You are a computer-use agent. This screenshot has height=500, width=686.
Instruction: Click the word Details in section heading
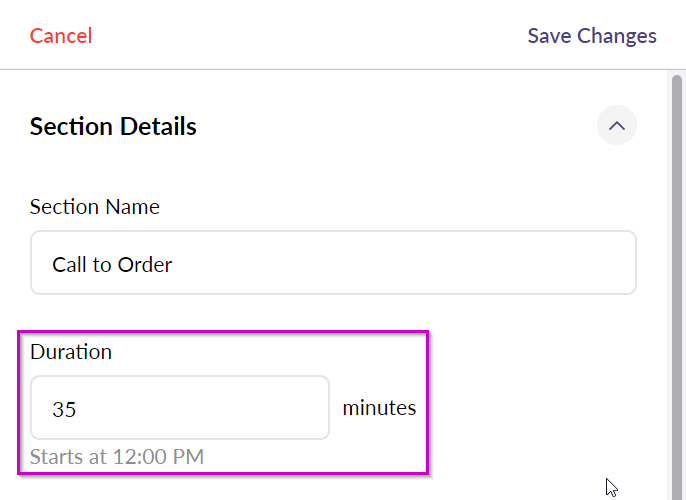158,126
